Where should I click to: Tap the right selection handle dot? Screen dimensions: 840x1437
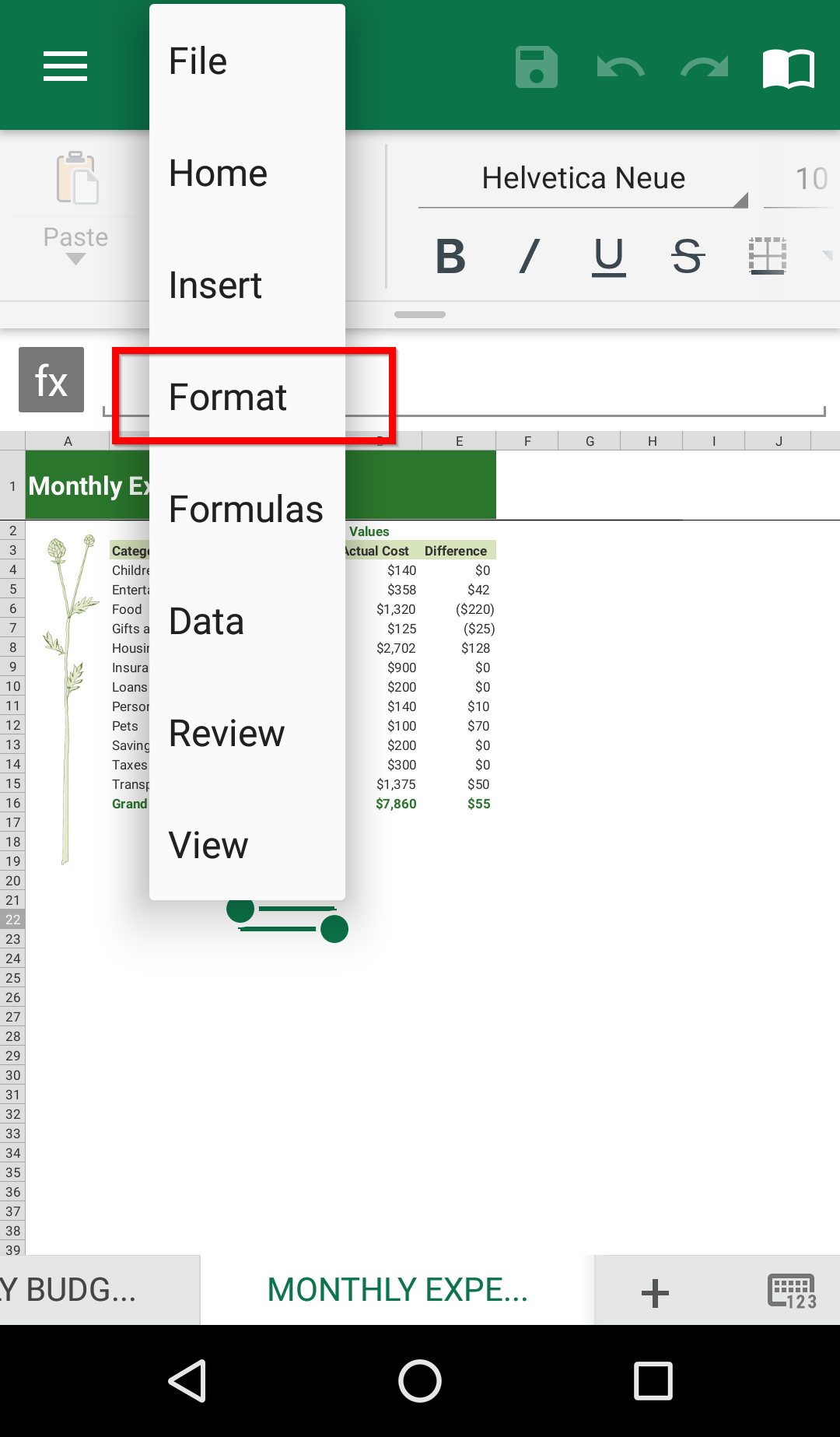point(334,928)
